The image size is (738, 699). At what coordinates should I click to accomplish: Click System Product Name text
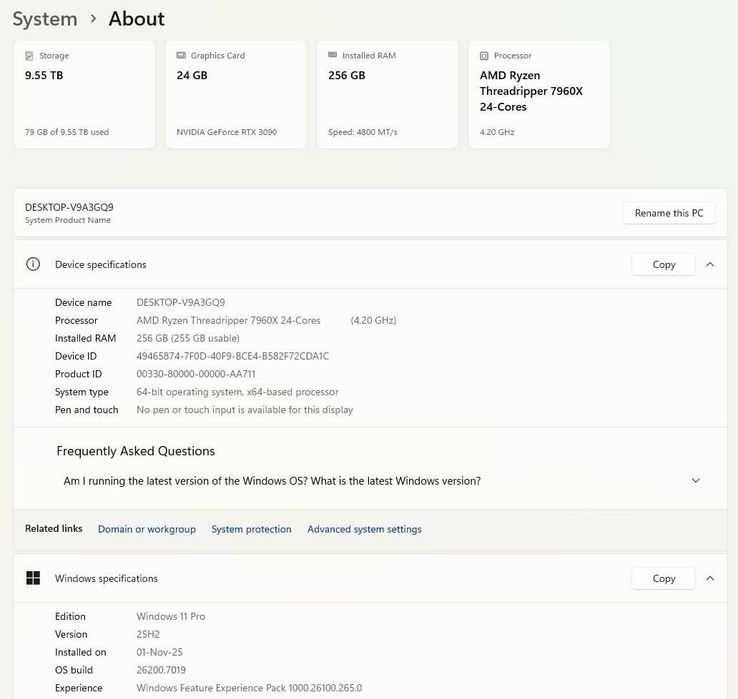tap(68, 220)
